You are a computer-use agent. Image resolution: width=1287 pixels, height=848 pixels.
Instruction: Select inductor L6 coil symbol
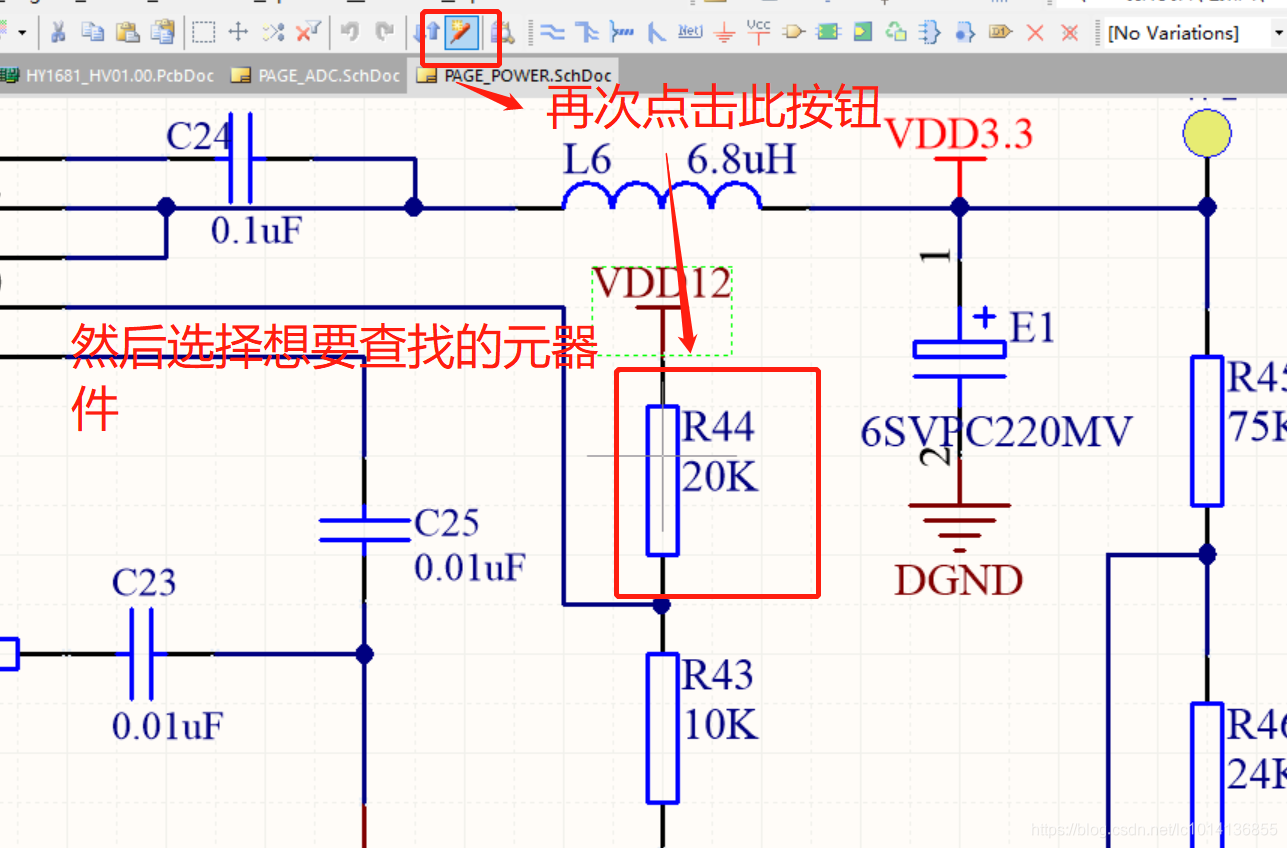662,195
